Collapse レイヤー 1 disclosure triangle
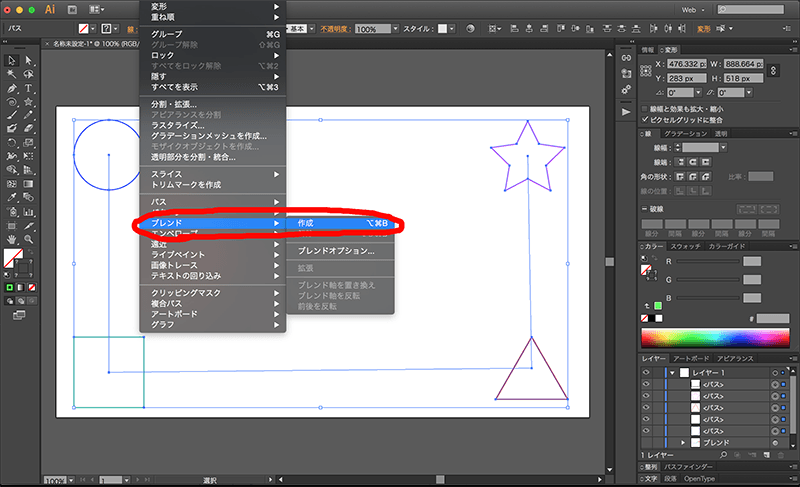800x487 pixels. coord(672,373)
